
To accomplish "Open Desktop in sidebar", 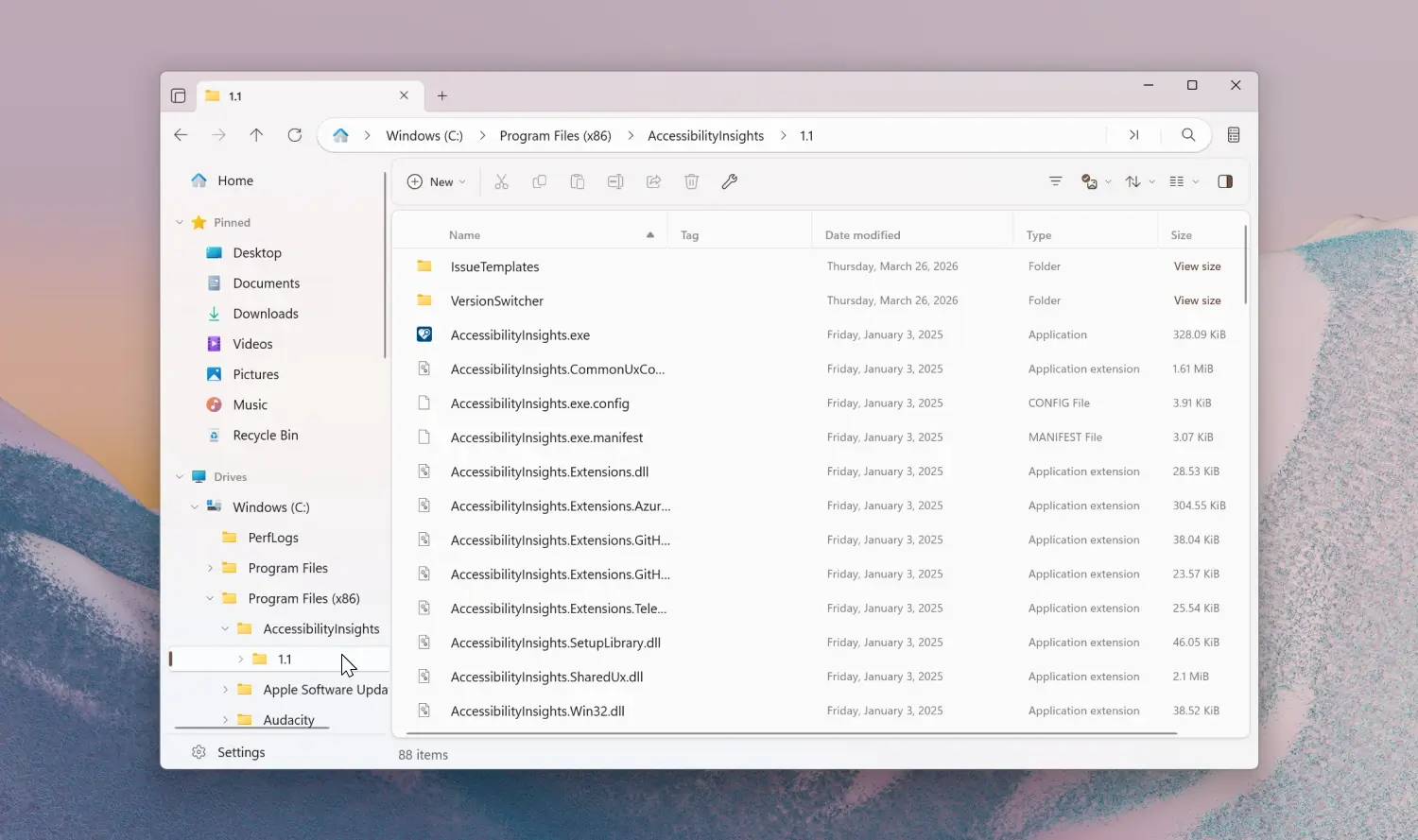I will pyautogui.click(x=257, y=252).
